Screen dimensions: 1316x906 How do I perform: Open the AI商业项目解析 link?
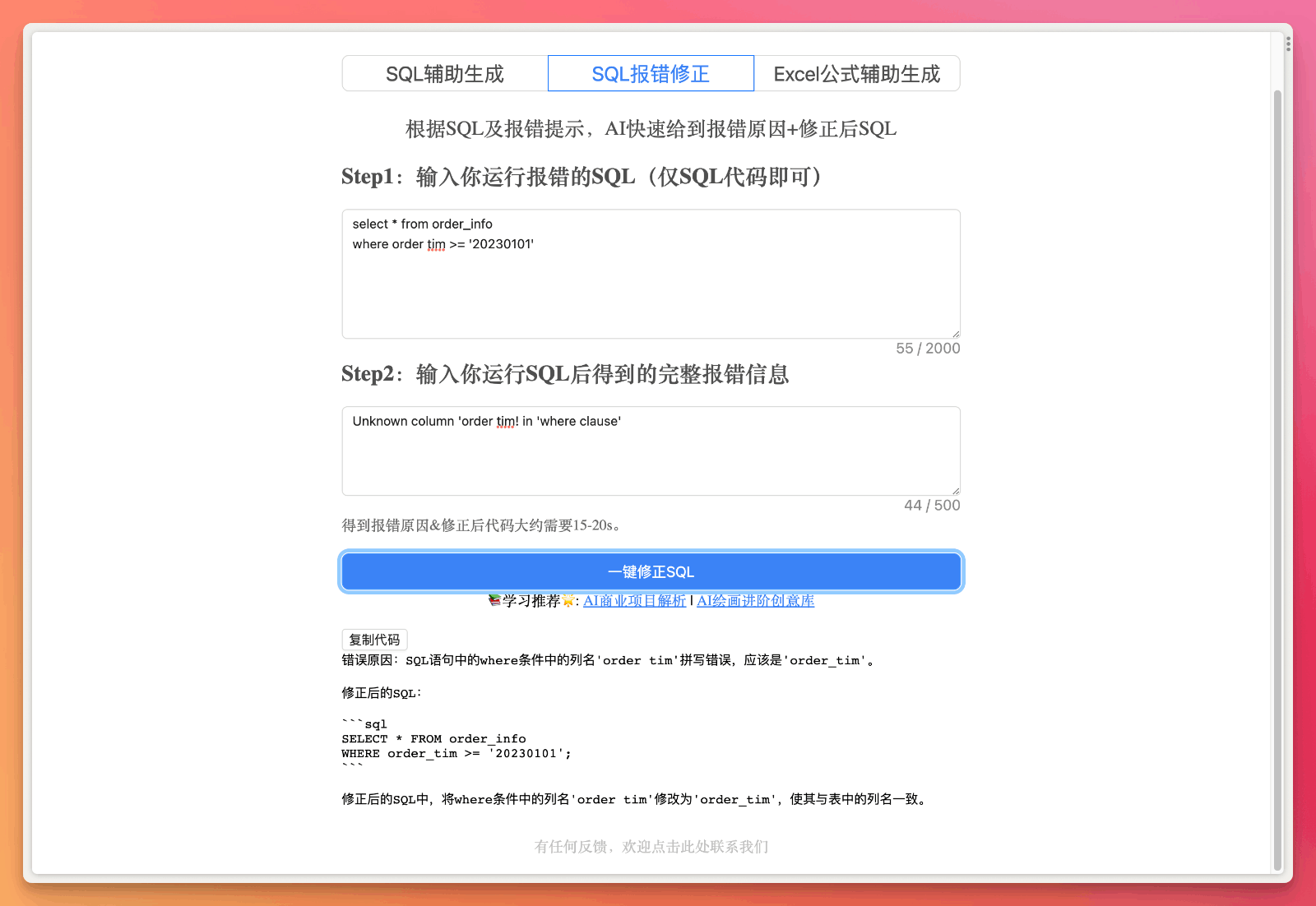[634, 601]
